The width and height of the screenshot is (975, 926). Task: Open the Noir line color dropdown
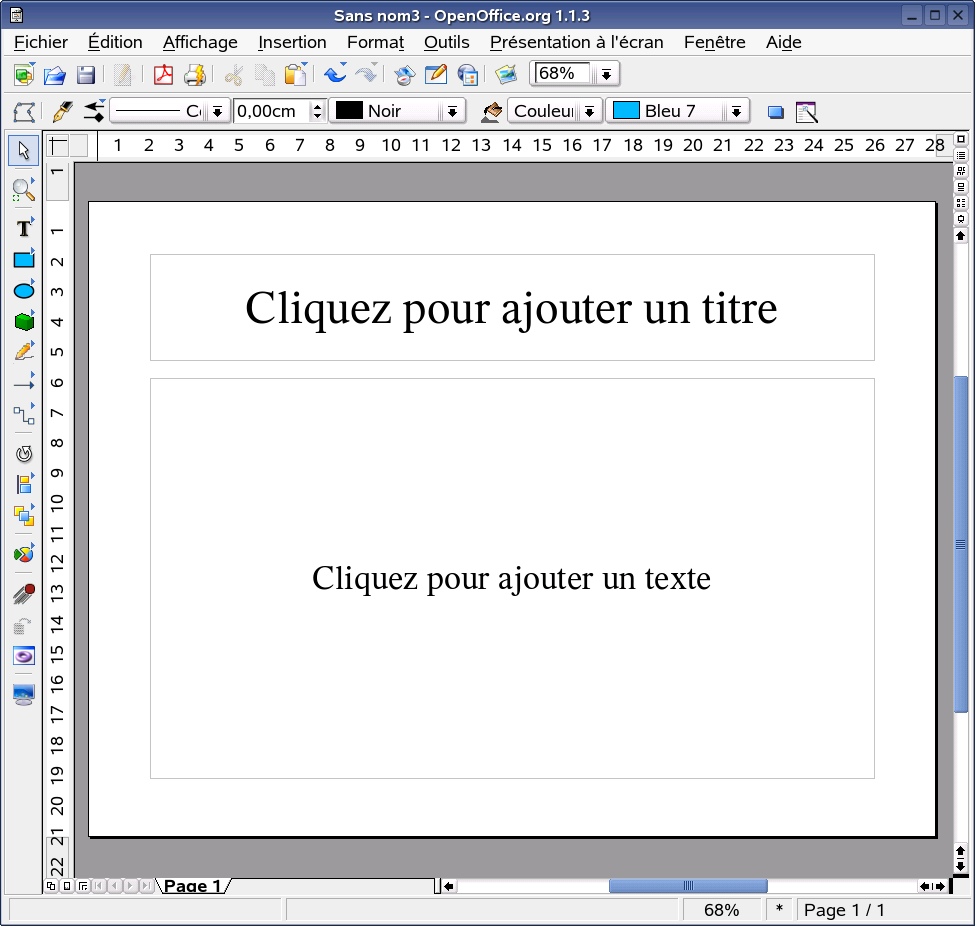pos(452,111)
